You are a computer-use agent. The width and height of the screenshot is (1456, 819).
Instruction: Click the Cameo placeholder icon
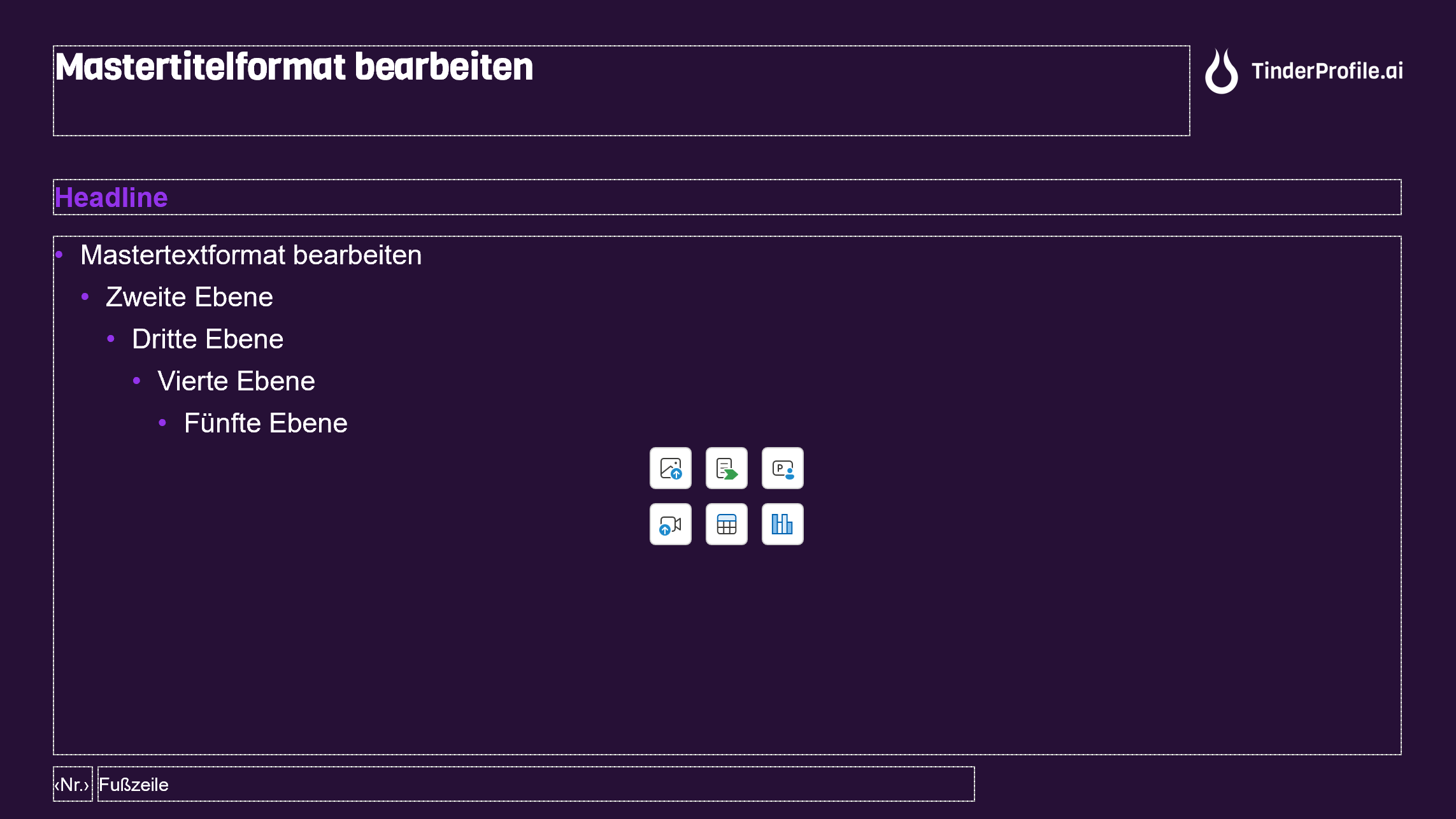click(782, 468)
